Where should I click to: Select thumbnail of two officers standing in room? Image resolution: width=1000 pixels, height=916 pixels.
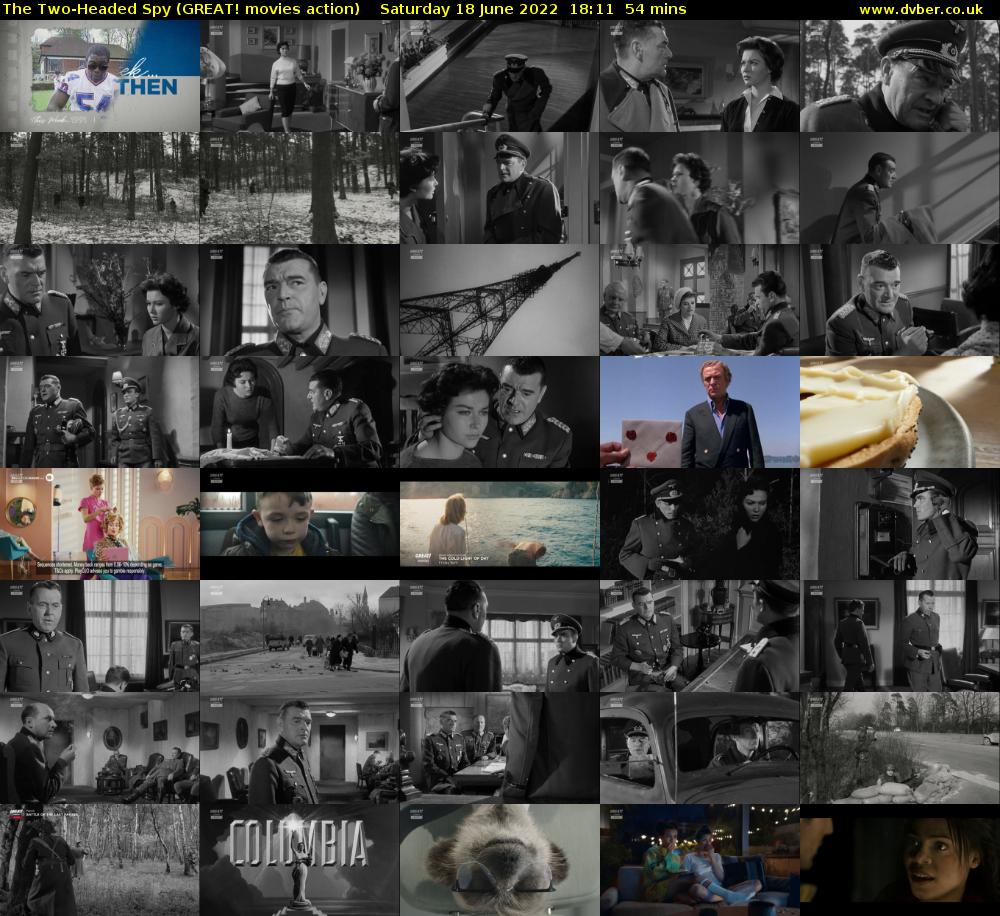pyautogui.click(x=900, y=636)
